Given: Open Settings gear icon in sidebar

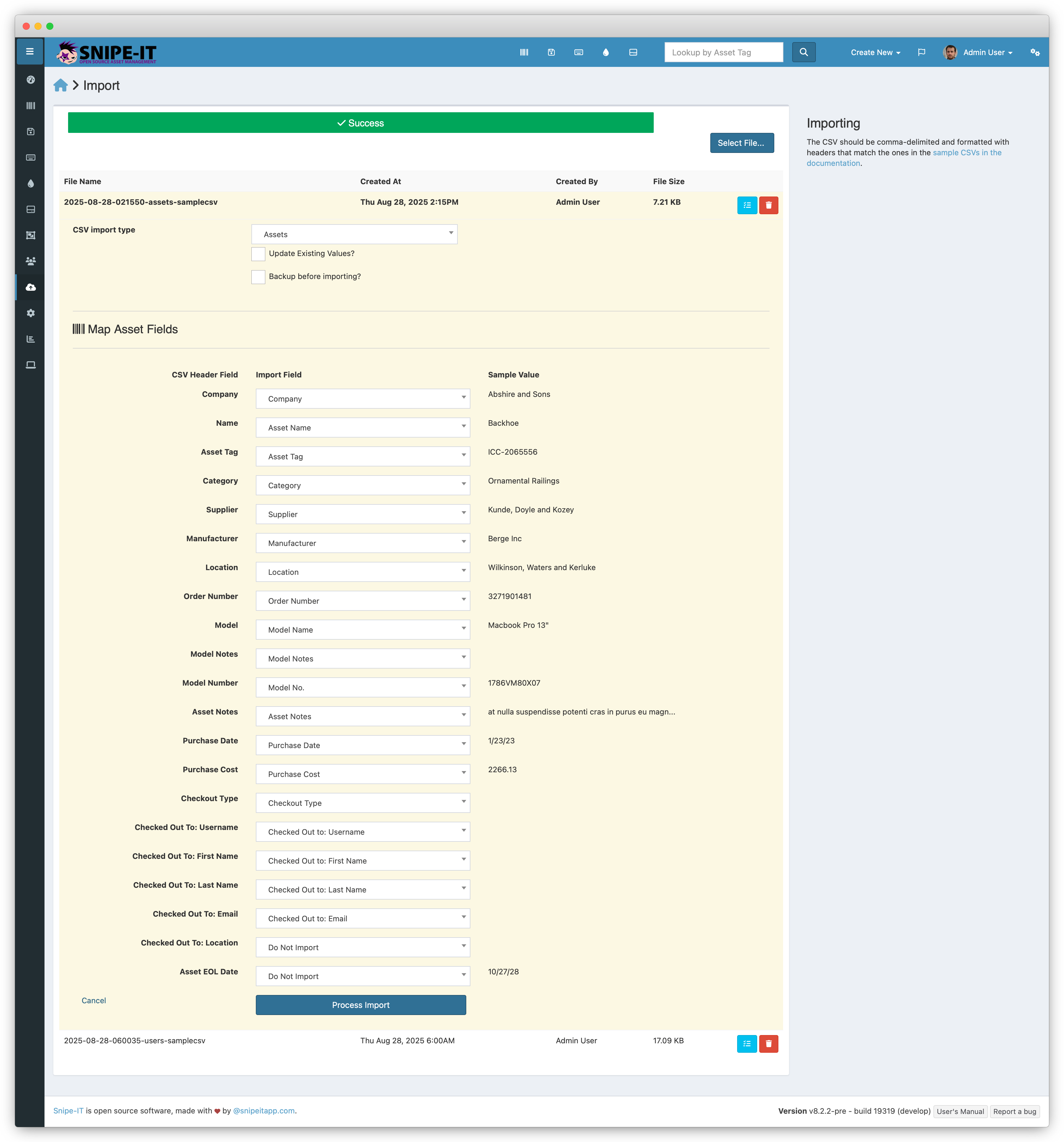Looking at the screenshot, I should pyautogui.click(x=30, y=313).
